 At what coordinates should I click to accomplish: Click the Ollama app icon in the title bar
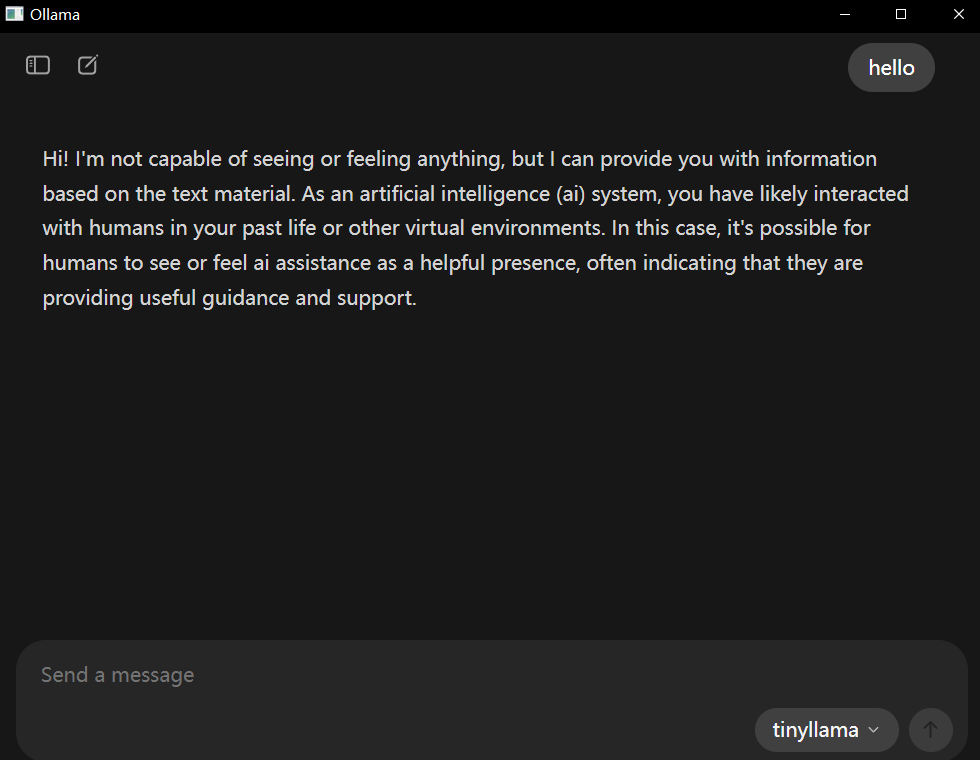(x=14, y=14)
